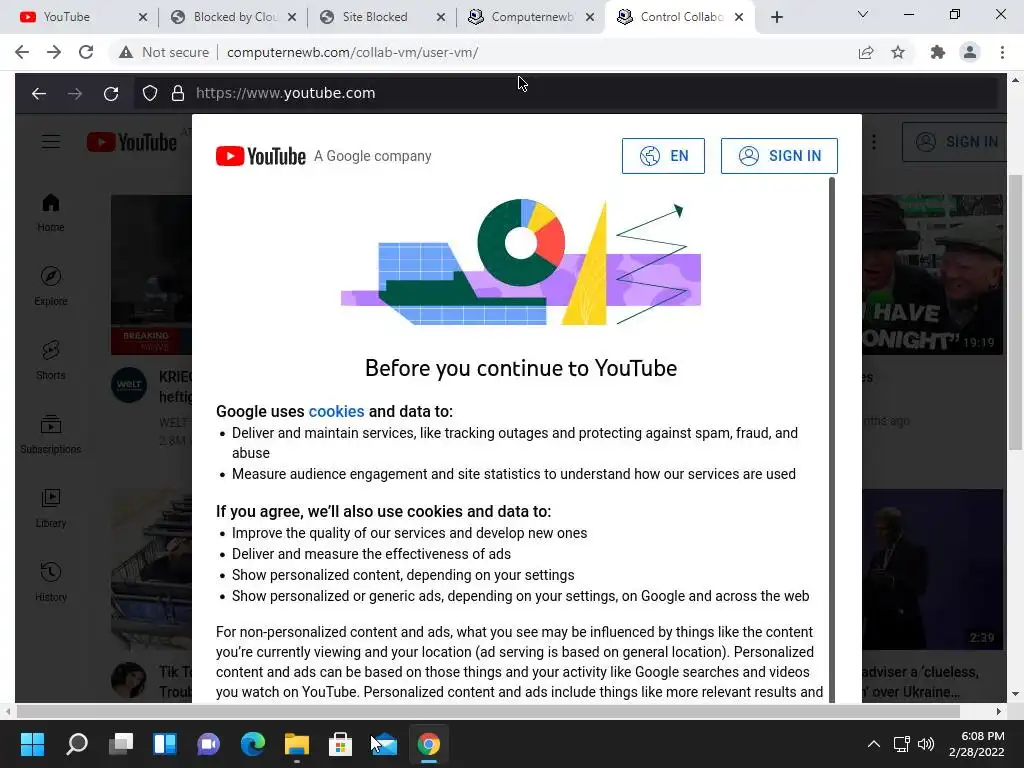Click the Chrome icon on the taskbar

tap(428, 744)
